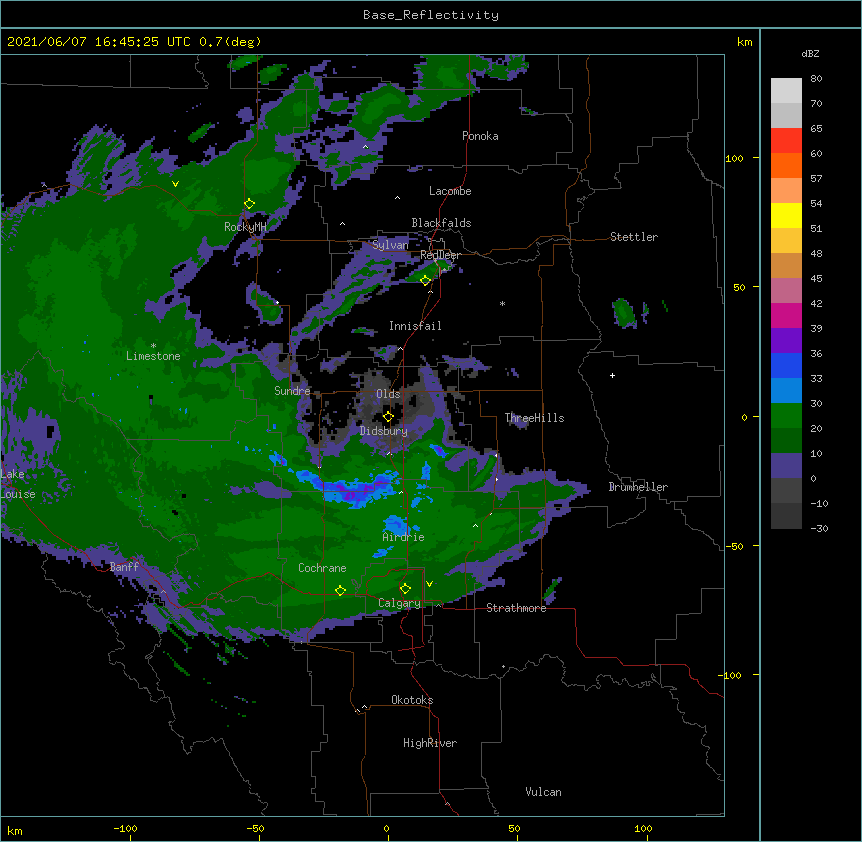Pick the dark orange swatch below 60
Screen dimensions: 862x842
point(786,165)
